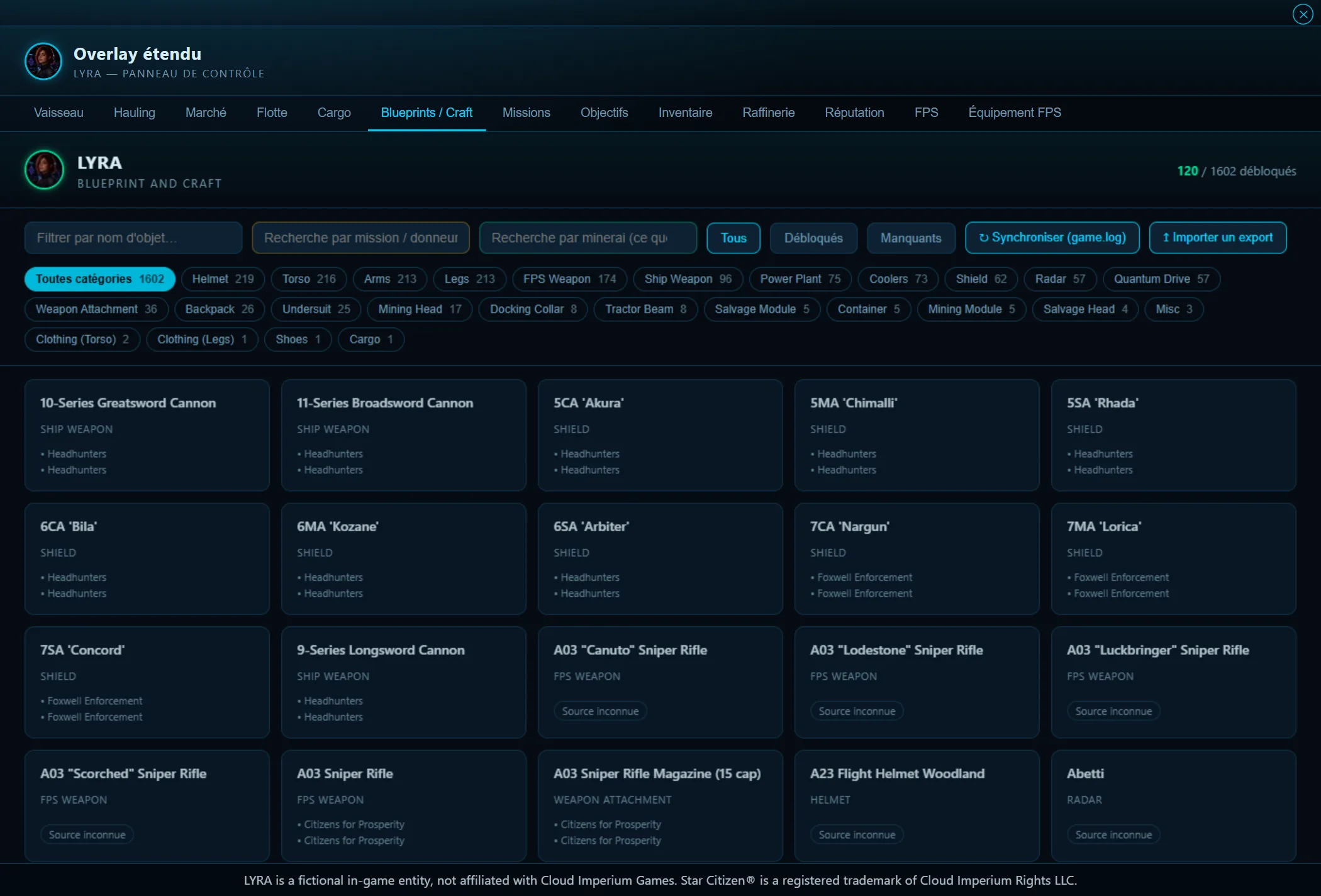Show only Débloqués blueprints
The width and height of the screenshot is (1321, 896).
813,238
